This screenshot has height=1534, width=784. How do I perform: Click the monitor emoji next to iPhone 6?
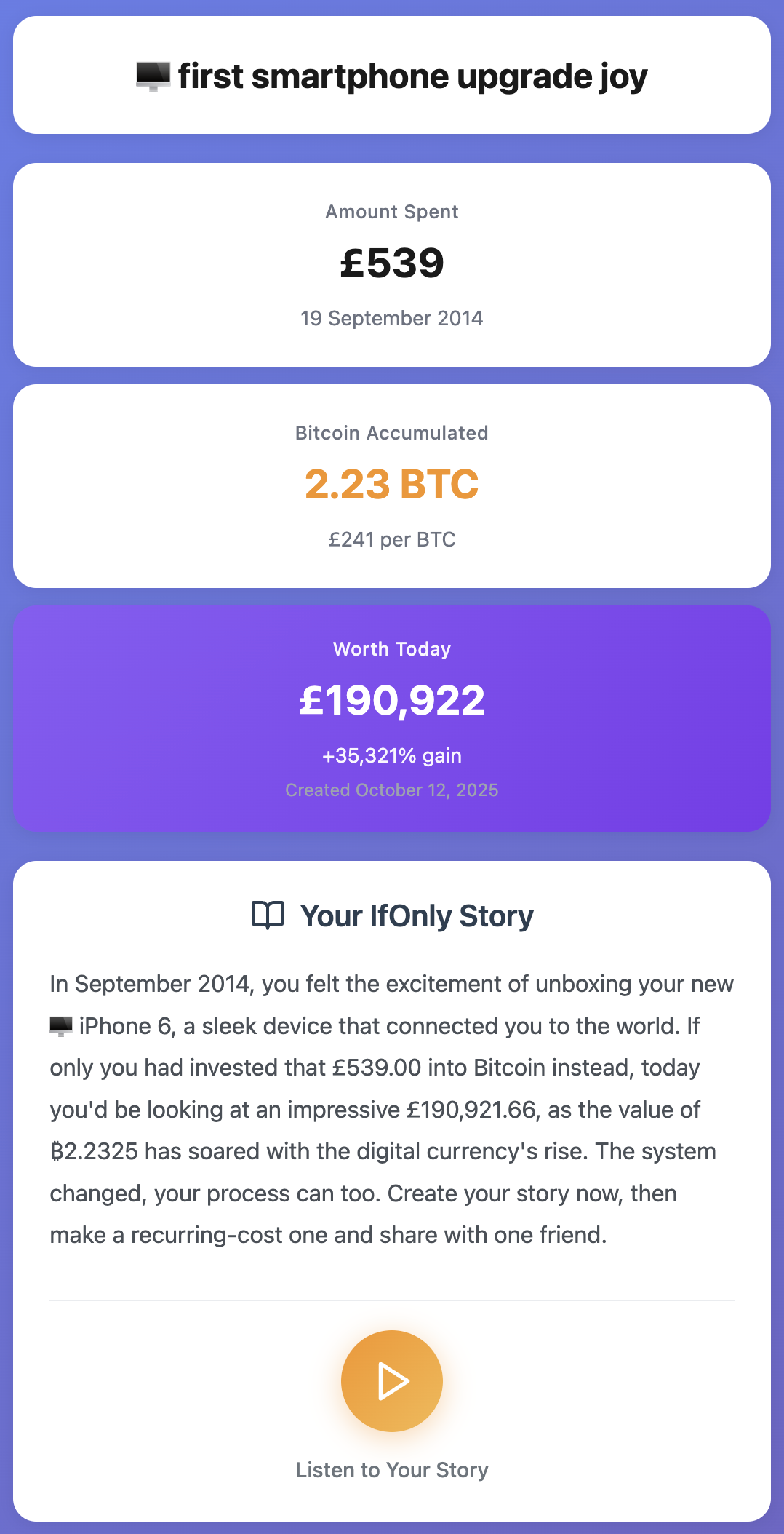[x=60, y=1025]
